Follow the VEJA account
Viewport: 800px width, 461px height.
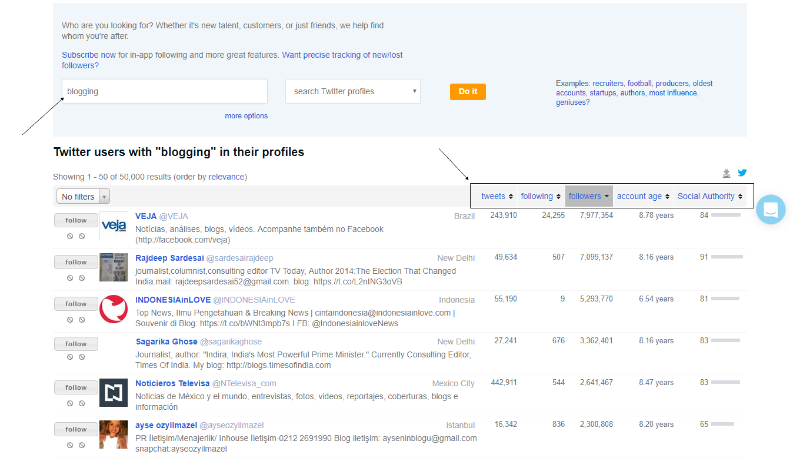tap(76, 220)
